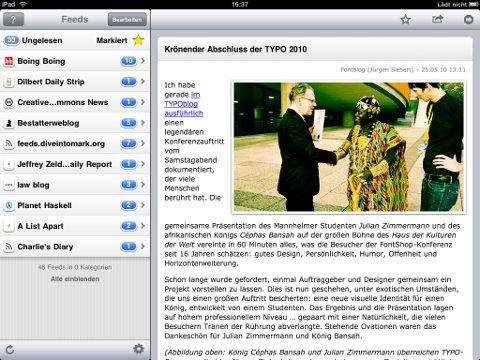
Task: Expand A List Apart row chevron
Action: click(x=143, y=226)
